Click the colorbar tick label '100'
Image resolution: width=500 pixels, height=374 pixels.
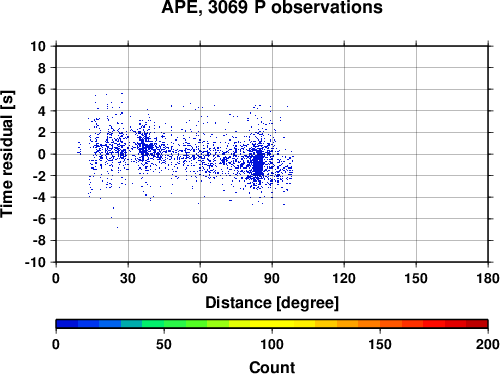point(272,344)
